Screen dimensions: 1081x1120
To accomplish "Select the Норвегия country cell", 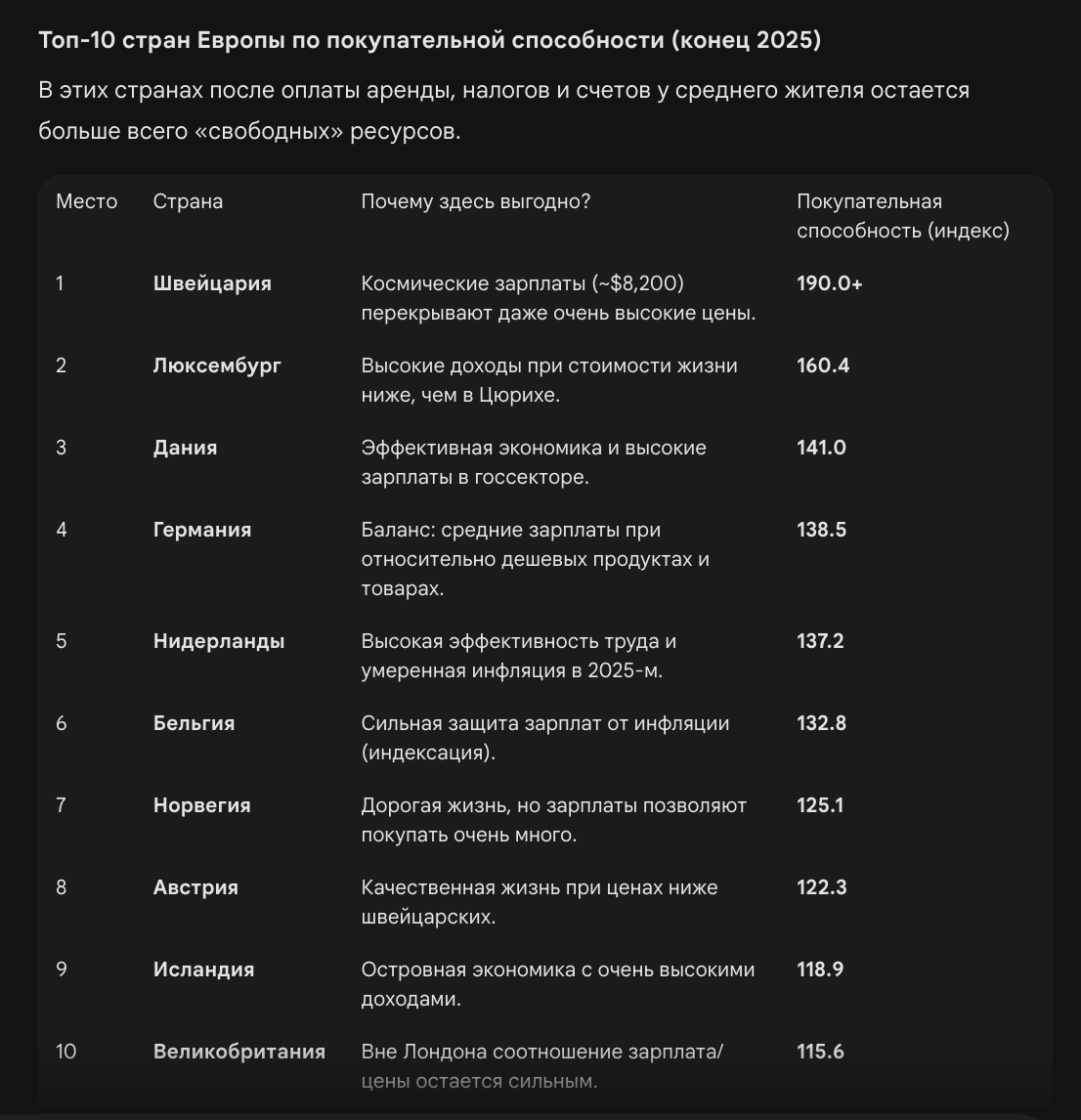I will (201, 805).
